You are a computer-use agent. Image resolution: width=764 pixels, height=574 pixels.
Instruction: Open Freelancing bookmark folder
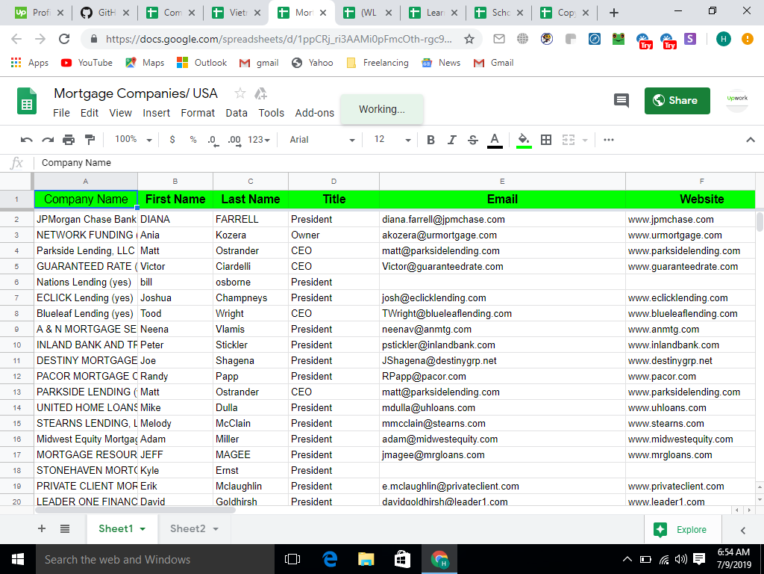[x=378, y=63]
